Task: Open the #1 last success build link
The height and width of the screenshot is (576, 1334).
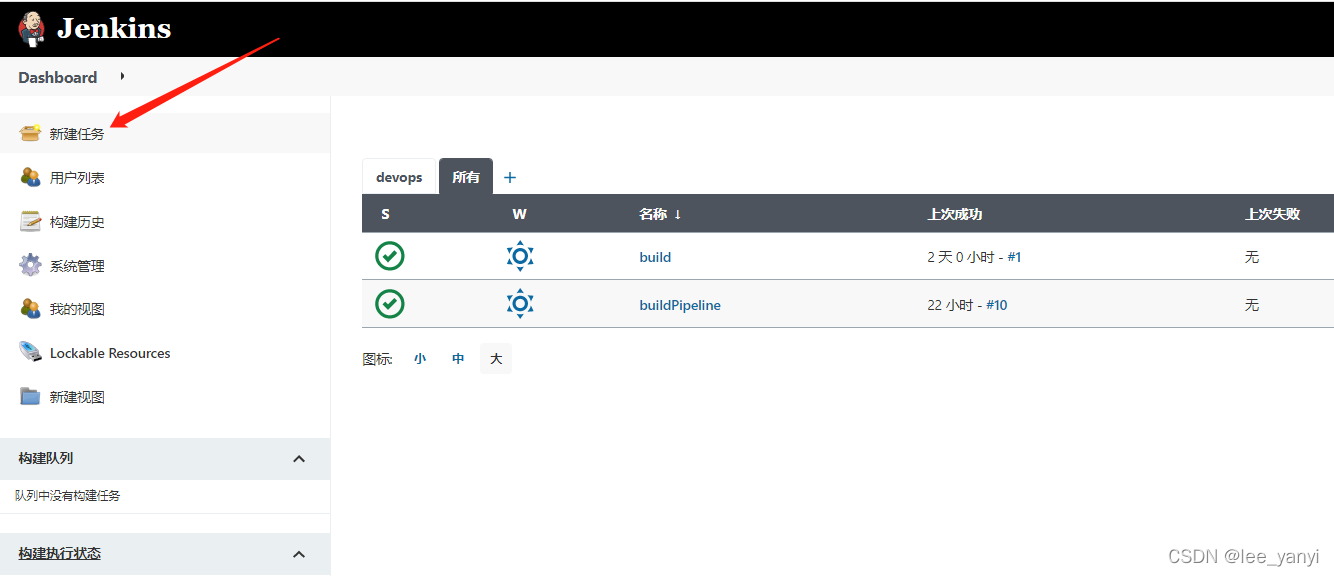Action: click(x=1014, y=257)
